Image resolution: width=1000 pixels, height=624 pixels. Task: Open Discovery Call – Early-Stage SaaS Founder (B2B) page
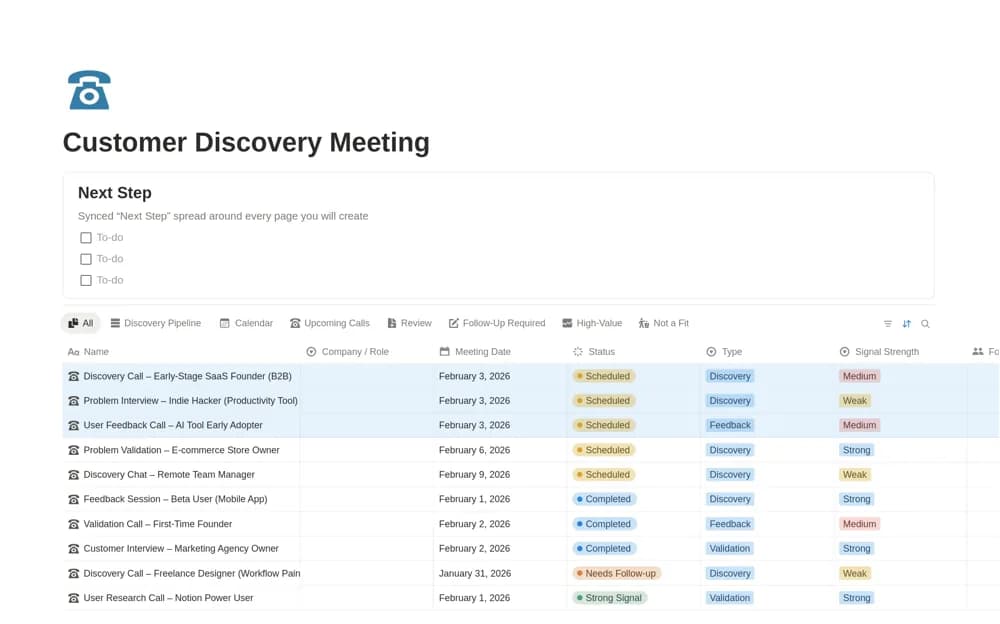click(x=188, y=376)
